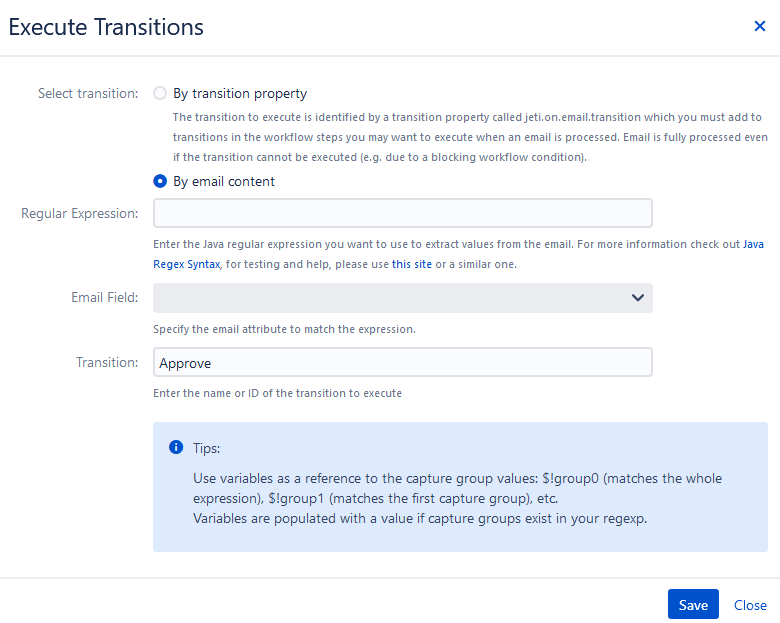Follow the 'this site' regex testing link
Image resolution: width=780 pixels, height=623 pixels.
tap(411, 264)
